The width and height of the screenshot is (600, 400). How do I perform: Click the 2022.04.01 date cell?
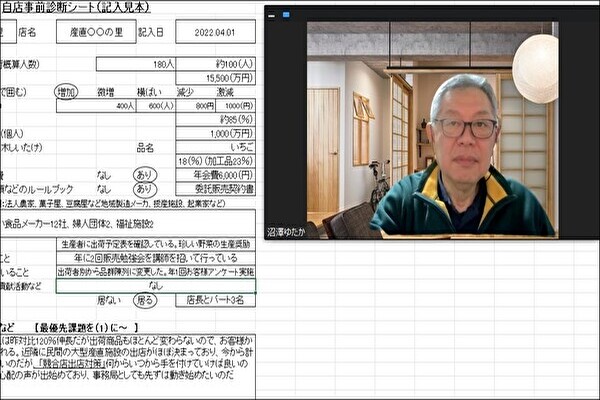coord(215,32)
